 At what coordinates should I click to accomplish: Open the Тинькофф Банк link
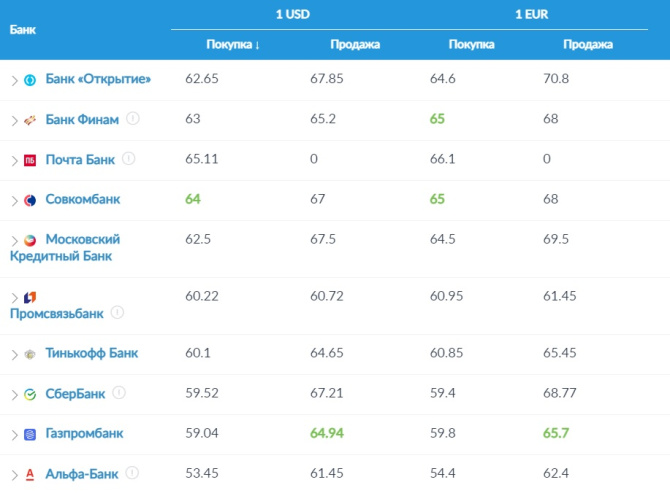(92, 353)
